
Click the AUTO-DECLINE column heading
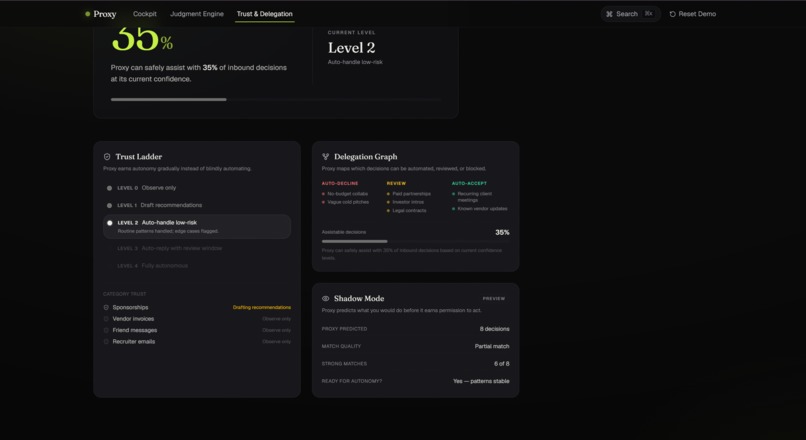tap(340, 184)
